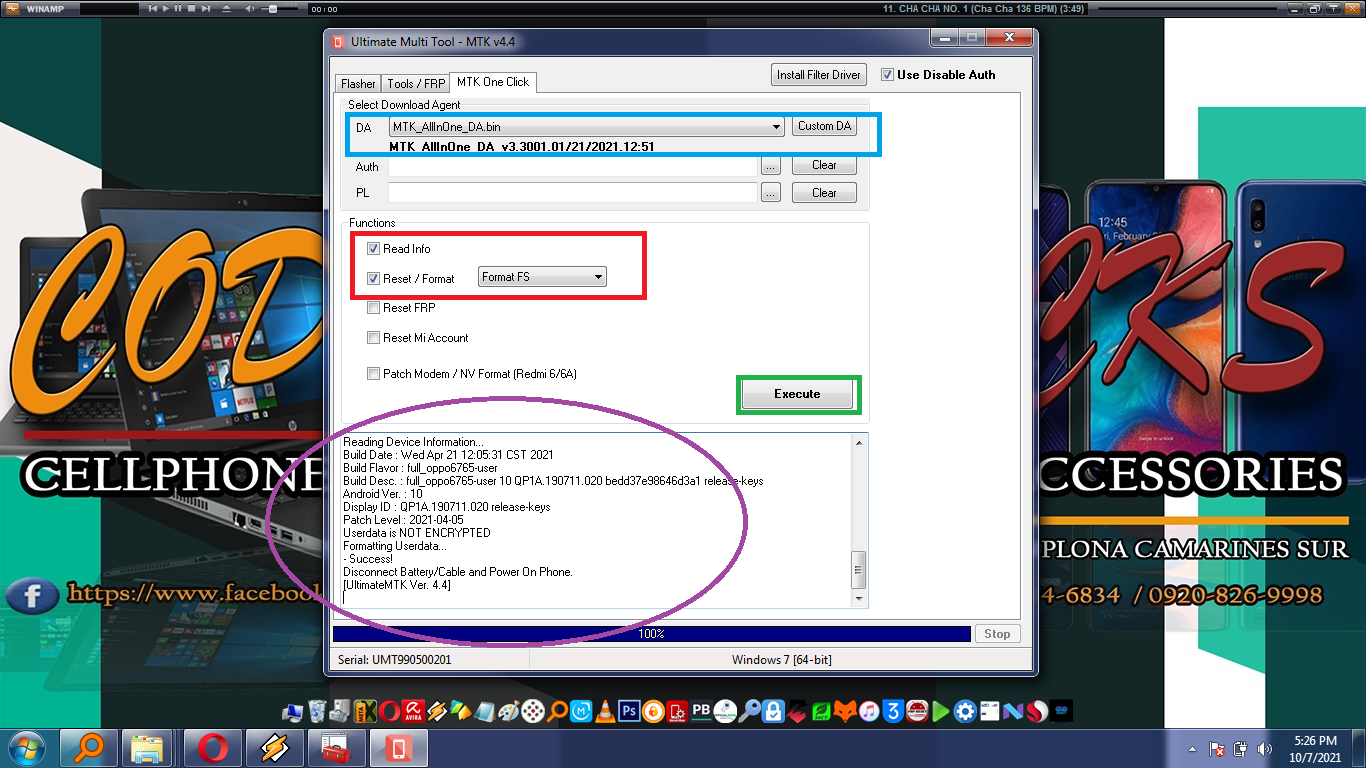Clear the Auth file field
1366x768 pixels.
824,165
